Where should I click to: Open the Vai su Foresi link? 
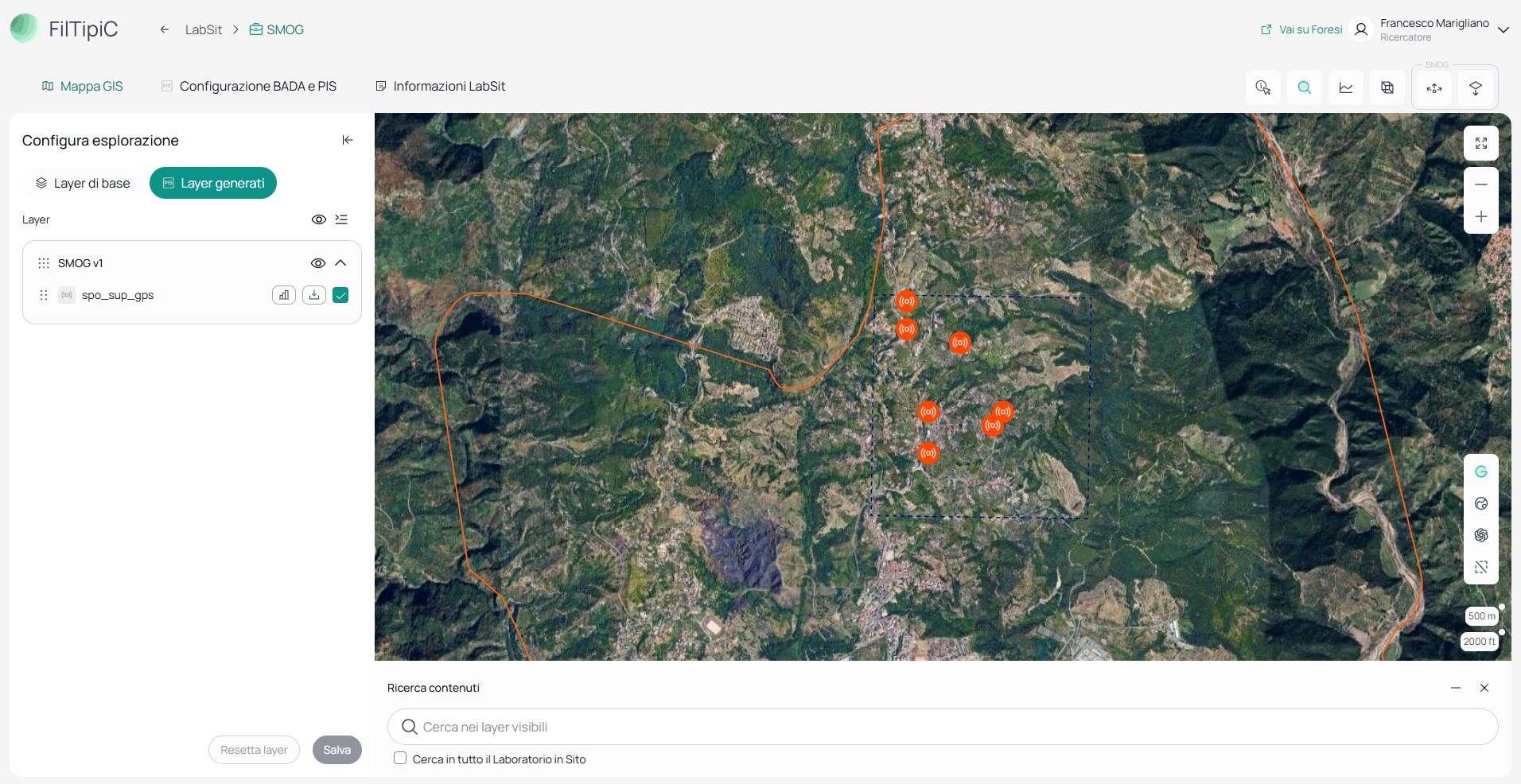click(x=1301, y=29)
